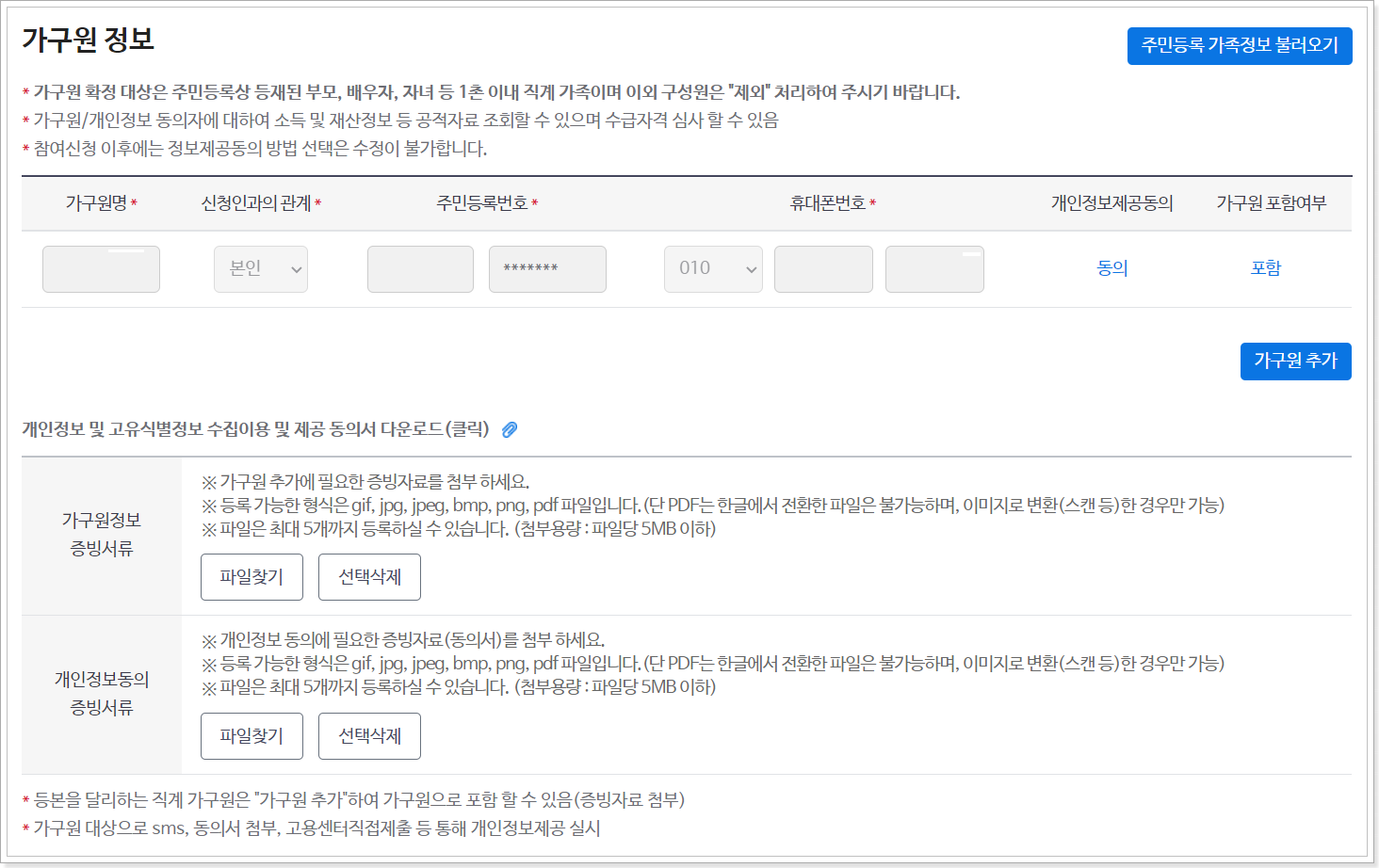Click the 휴대폰번호 column header
The image size is (1379, 868).
(x=827, y=203)
